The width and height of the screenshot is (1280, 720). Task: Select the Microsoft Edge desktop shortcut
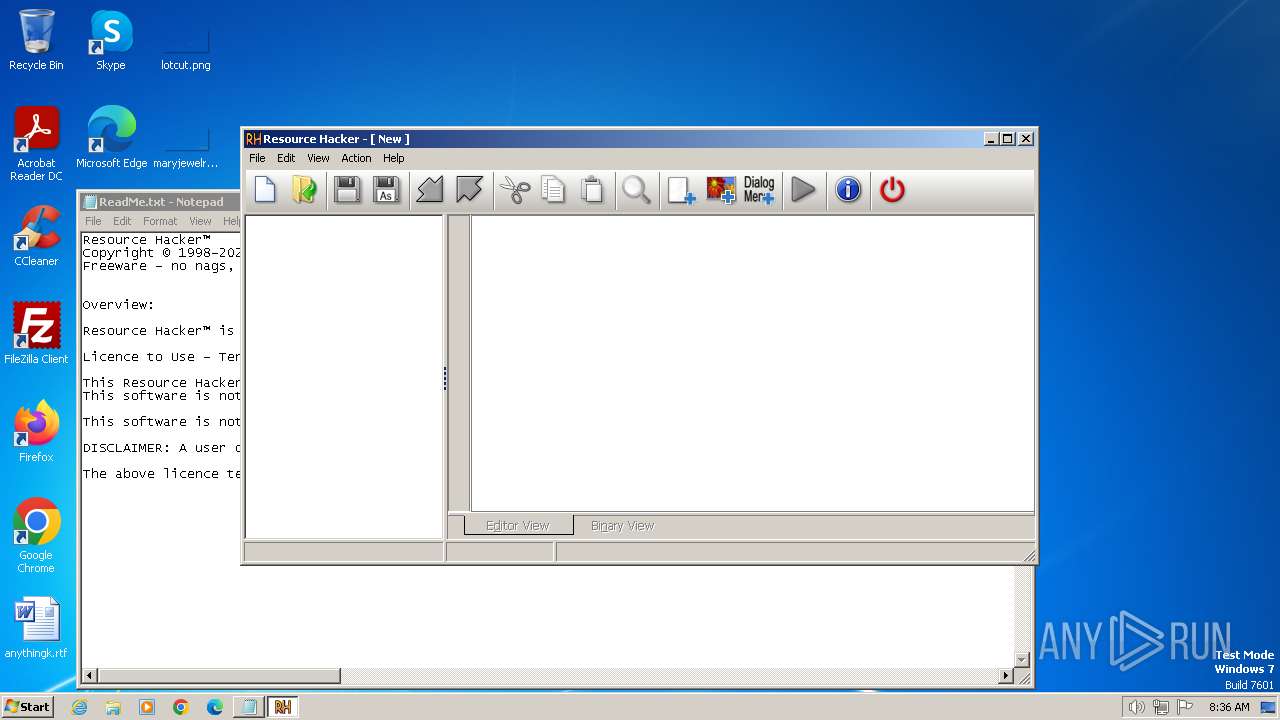tap(111, 138)
